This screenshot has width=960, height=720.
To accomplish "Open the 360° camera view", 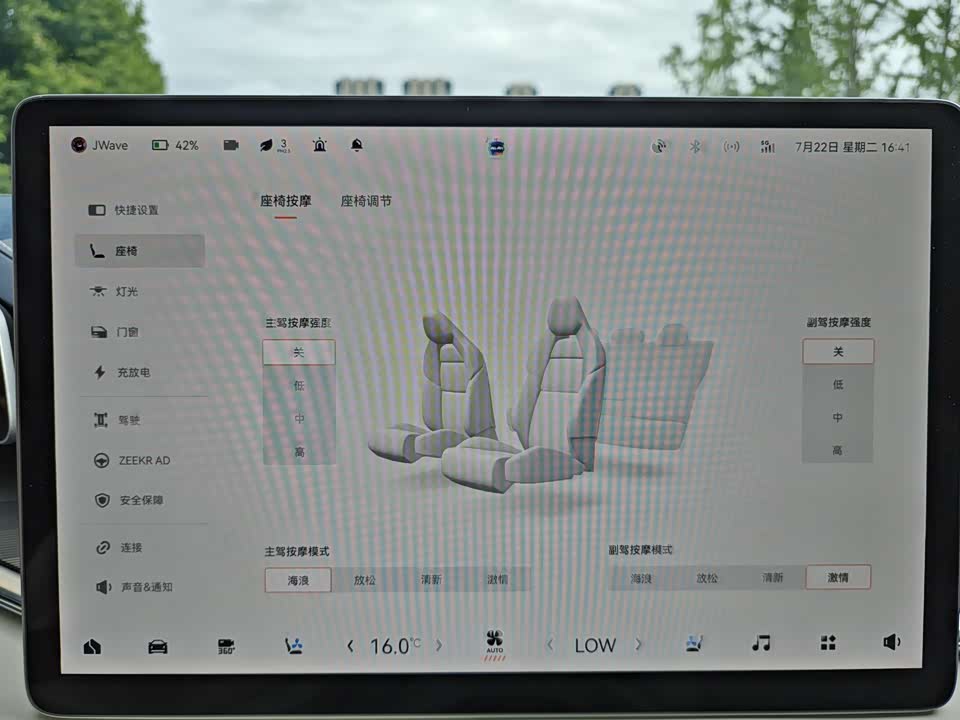I will click(227, 646).
